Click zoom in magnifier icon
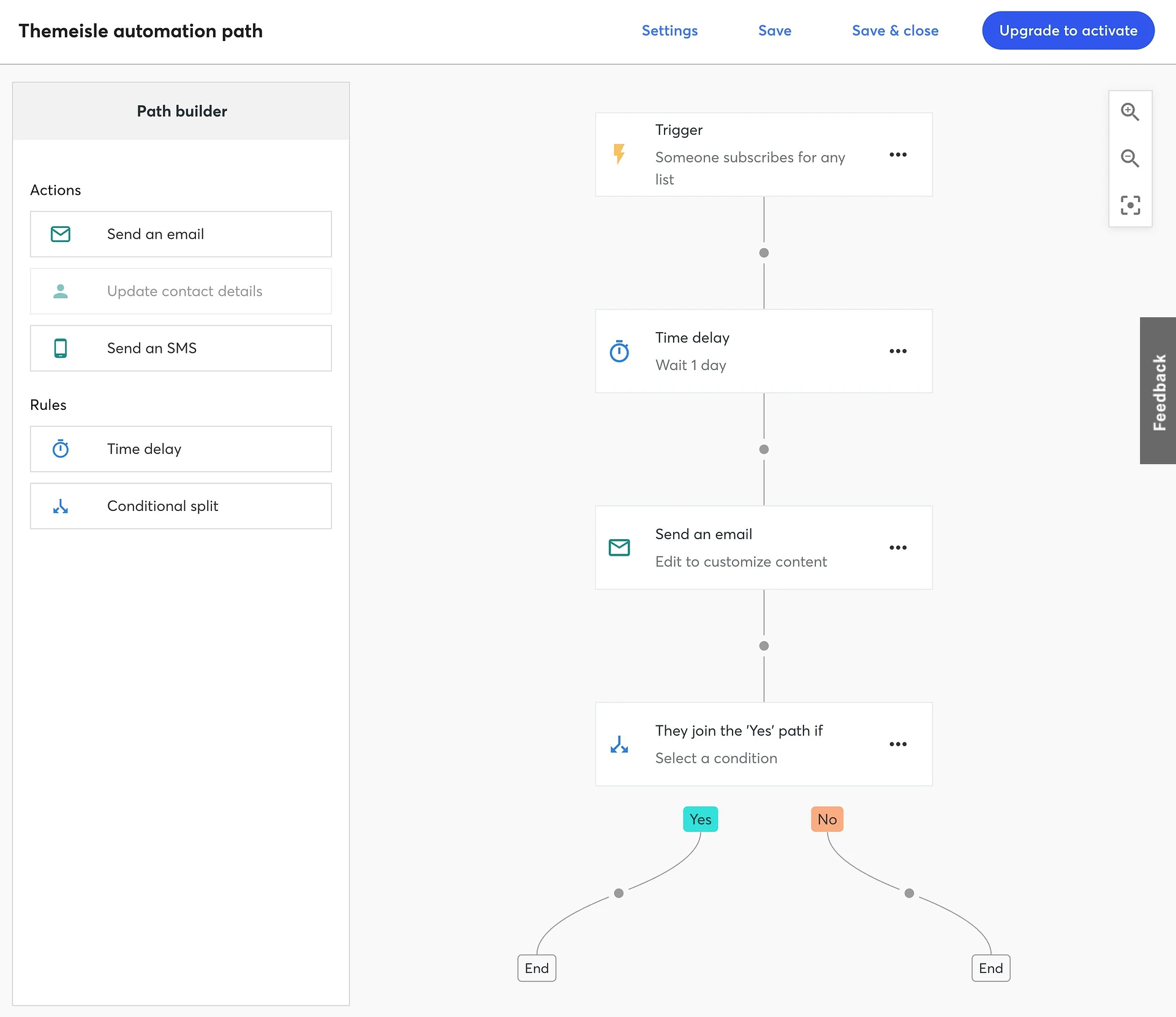Screen dimensions: 1176x1017 pos(1131,111)
